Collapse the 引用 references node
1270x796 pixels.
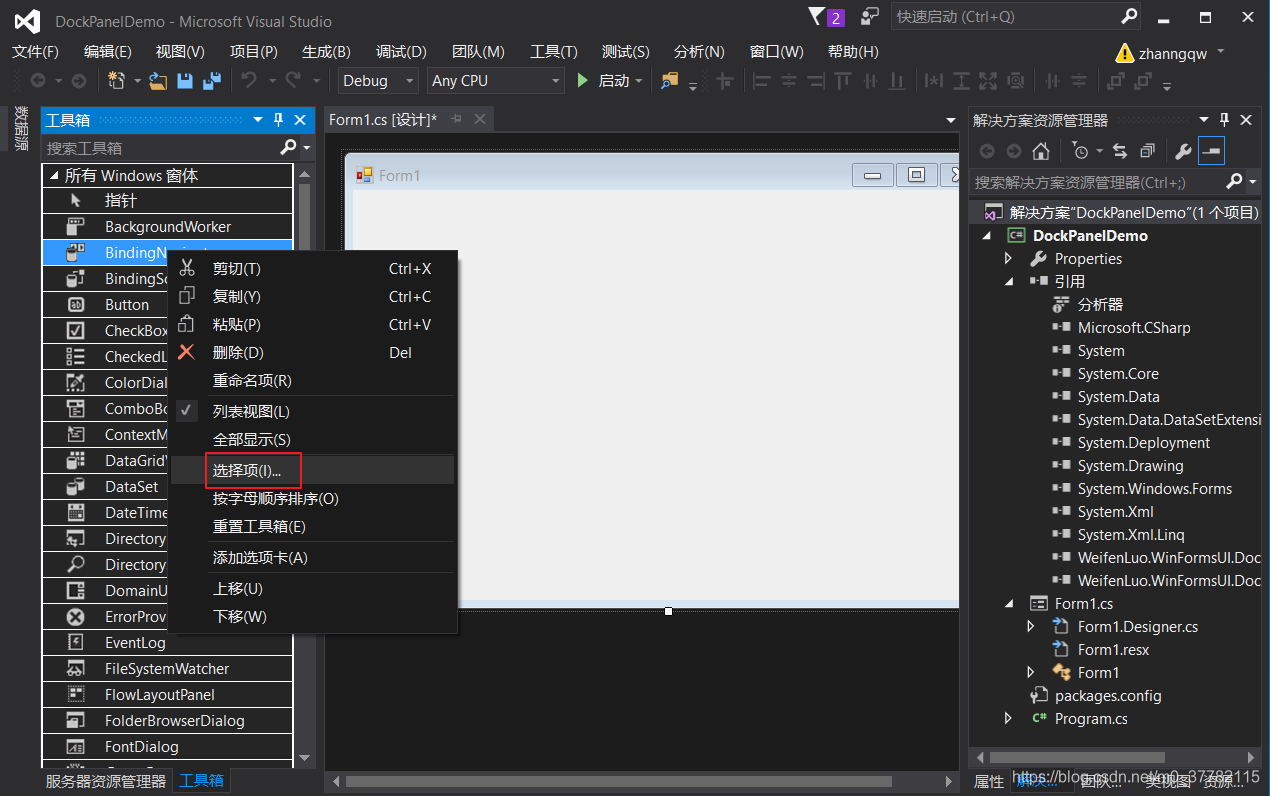[x=1008, y=282]
